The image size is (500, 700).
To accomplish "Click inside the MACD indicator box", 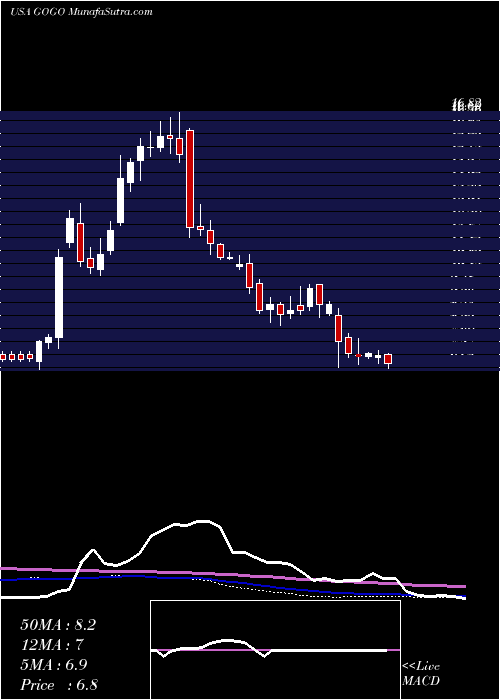I will coord(275,650).
